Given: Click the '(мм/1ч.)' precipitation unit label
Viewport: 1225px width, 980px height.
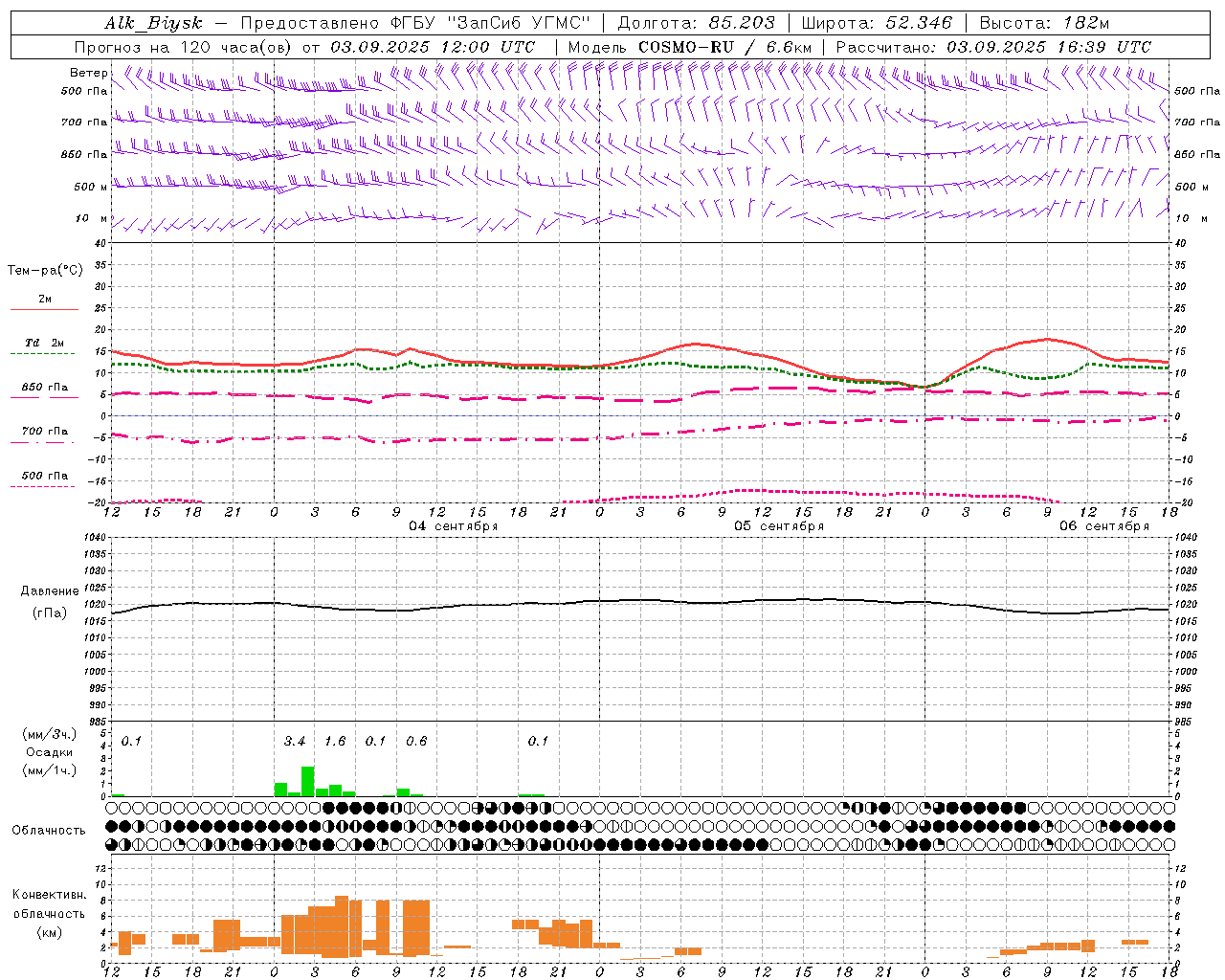Looking at the screenshot, I should point(49,770).
